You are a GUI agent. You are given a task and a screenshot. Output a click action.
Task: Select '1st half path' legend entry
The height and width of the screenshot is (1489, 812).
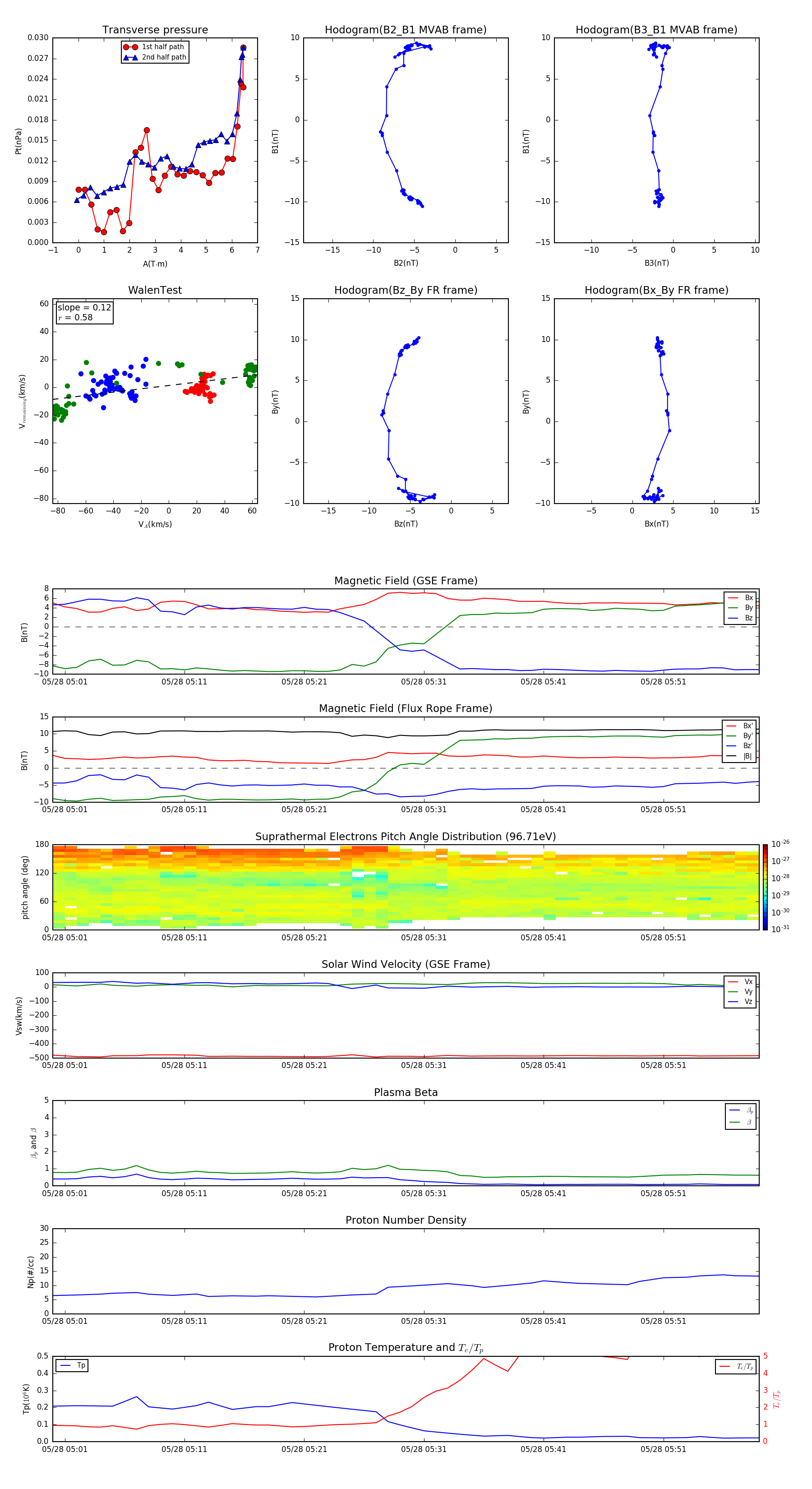click(155, 47)
